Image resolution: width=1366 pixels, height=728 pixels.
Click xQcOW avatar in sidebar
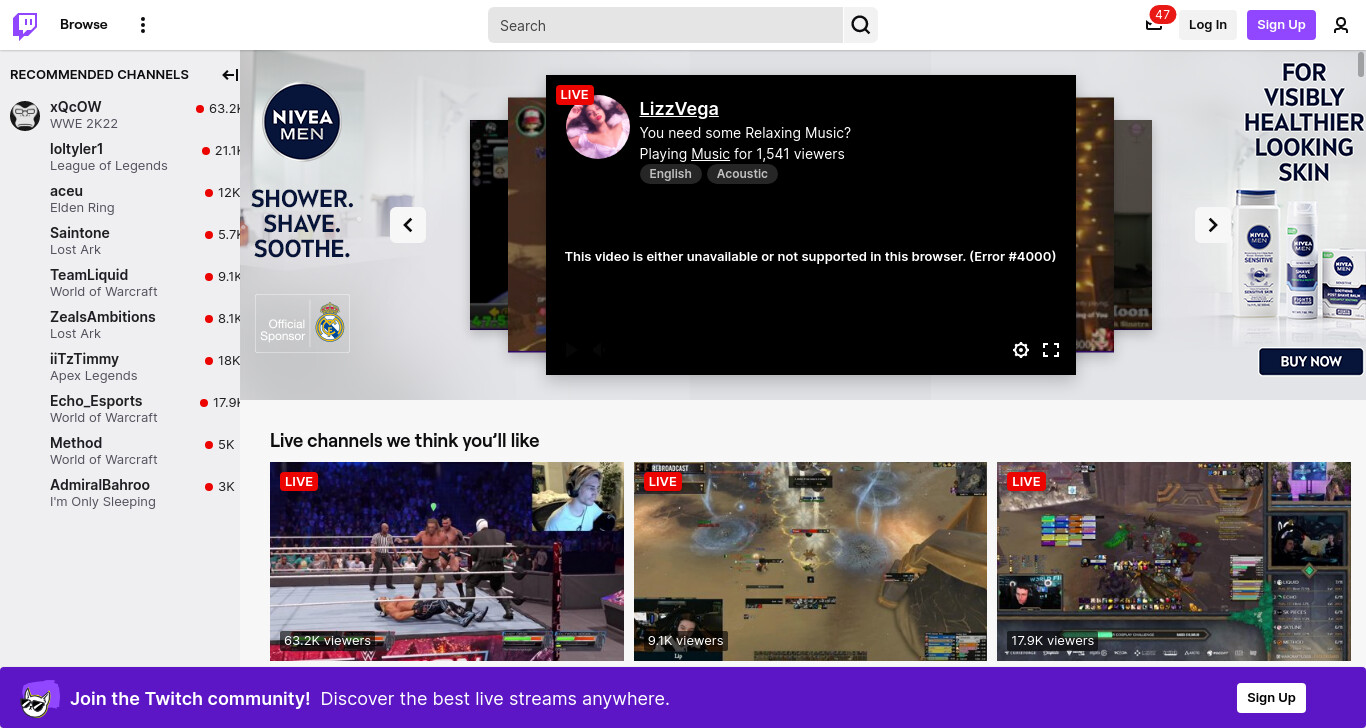[x=25, y=115]
